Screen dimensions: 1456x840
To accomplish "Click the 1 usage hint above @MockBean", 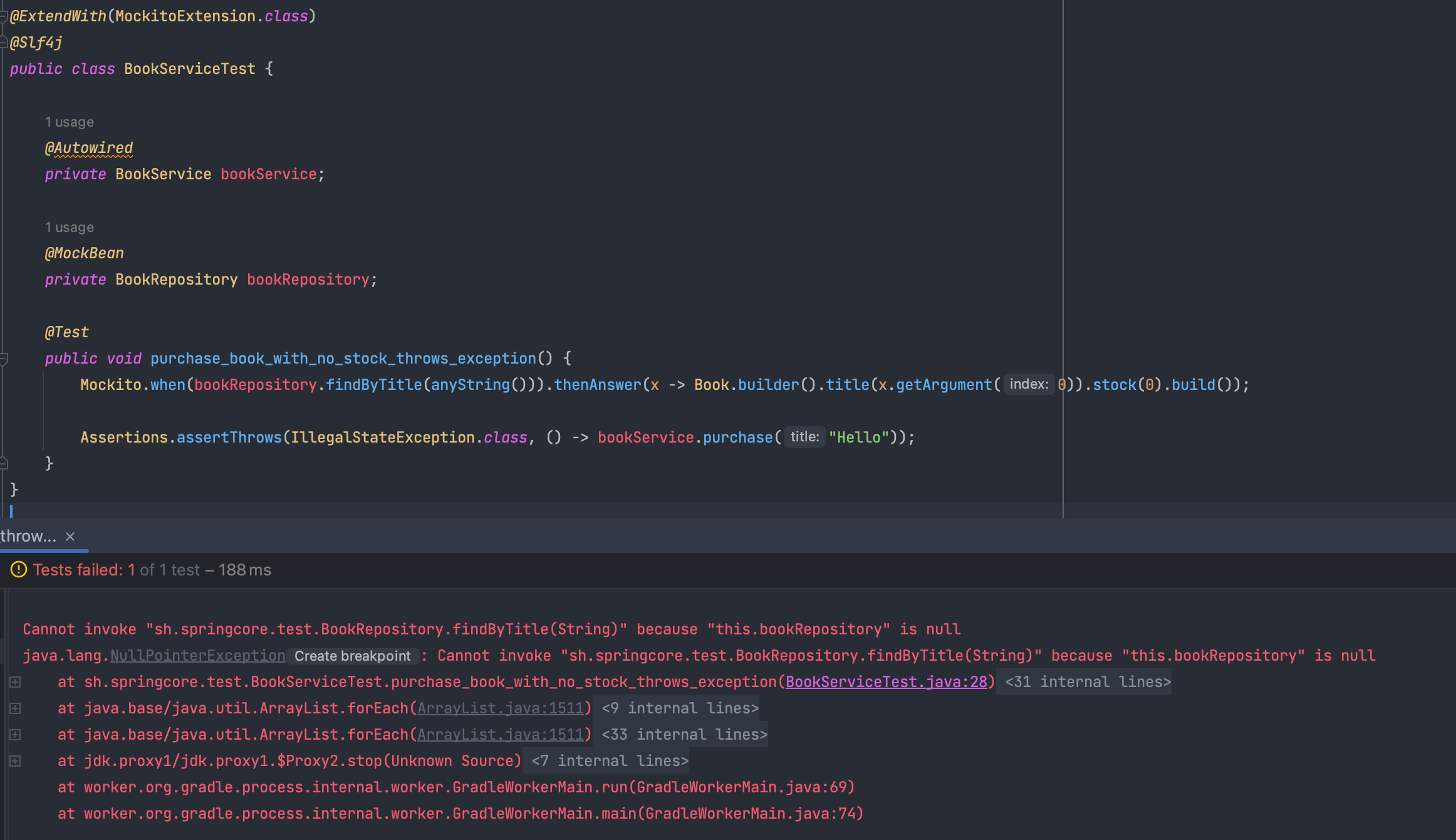I will pos(69,228).
